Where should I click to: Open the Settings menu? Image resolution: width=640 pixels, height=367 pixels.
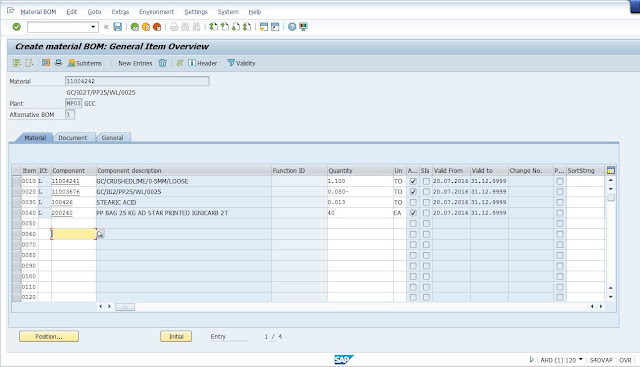(196, 12)
